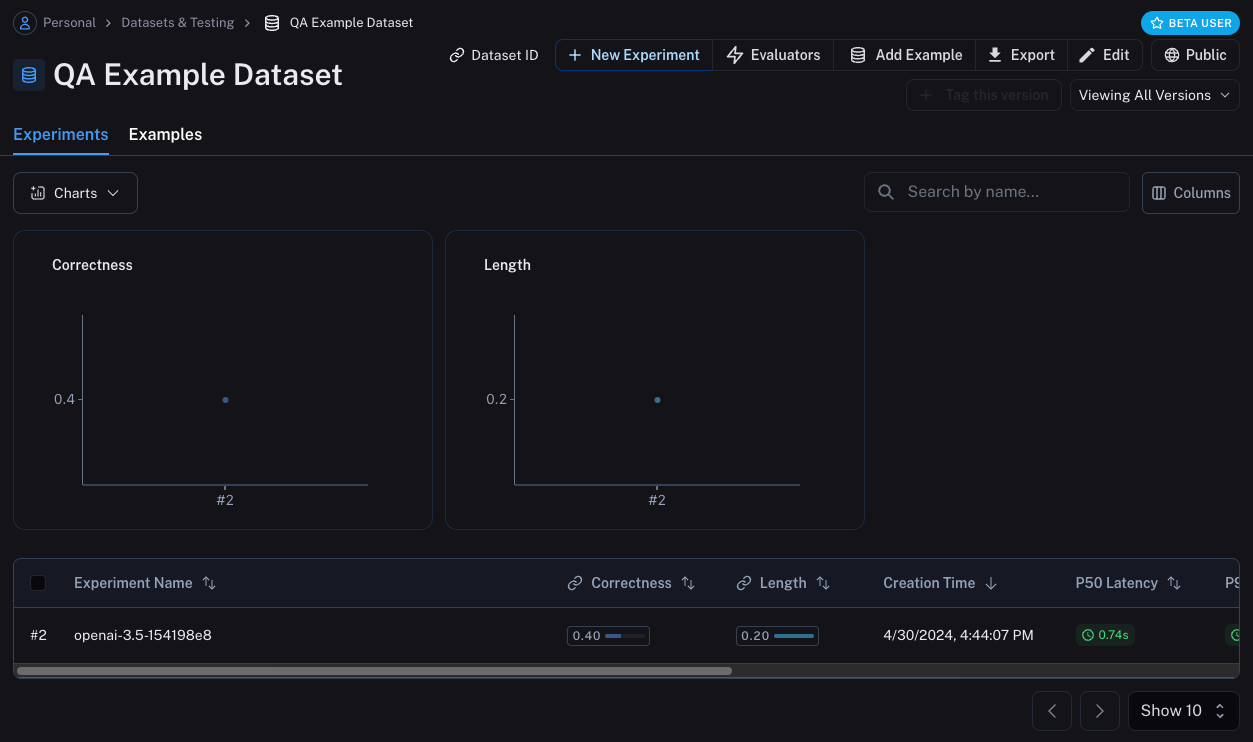The width and height of the screenshot is (1253, 742).
Task: Click the New Experiment button
Action: 634,55
